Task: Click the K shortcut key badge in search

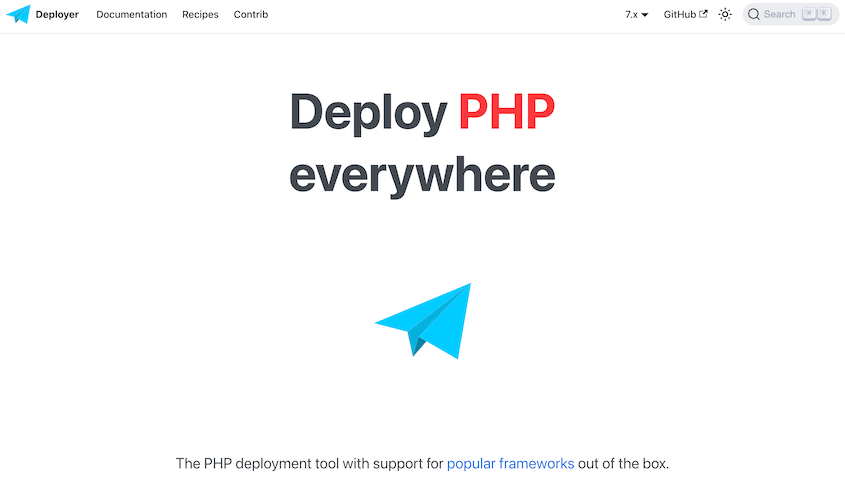Action: pyautogui.click(x=824, y=14)
